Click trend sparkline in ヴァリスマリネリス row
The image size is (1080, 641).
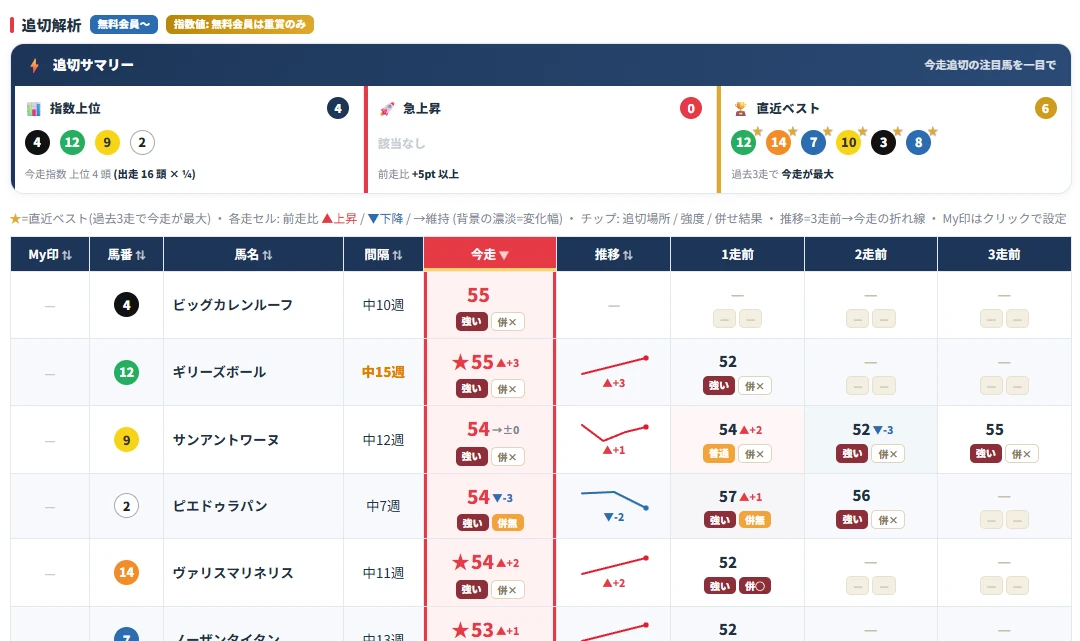point(614,565)
